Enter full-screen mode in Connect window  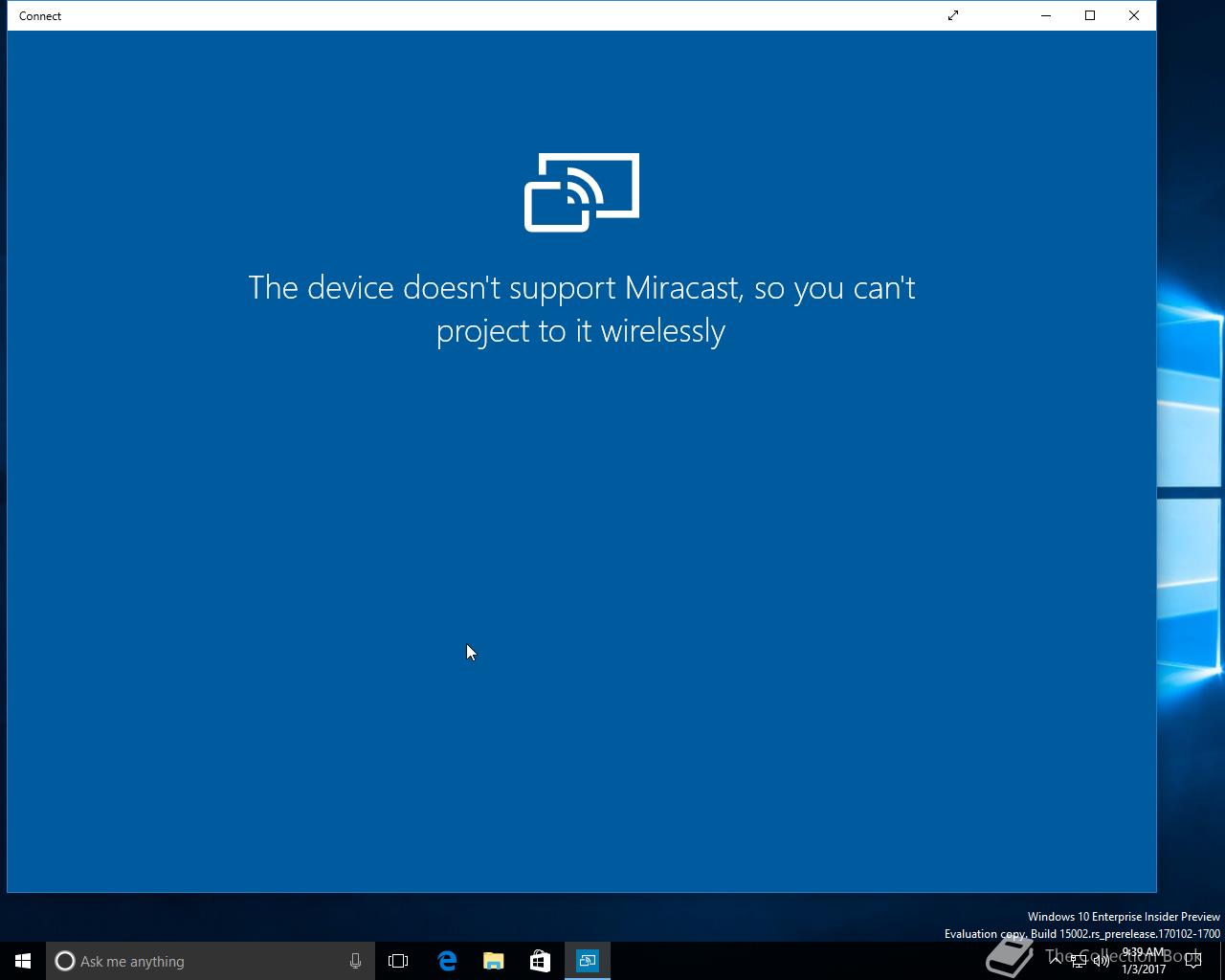click(953, 15)
